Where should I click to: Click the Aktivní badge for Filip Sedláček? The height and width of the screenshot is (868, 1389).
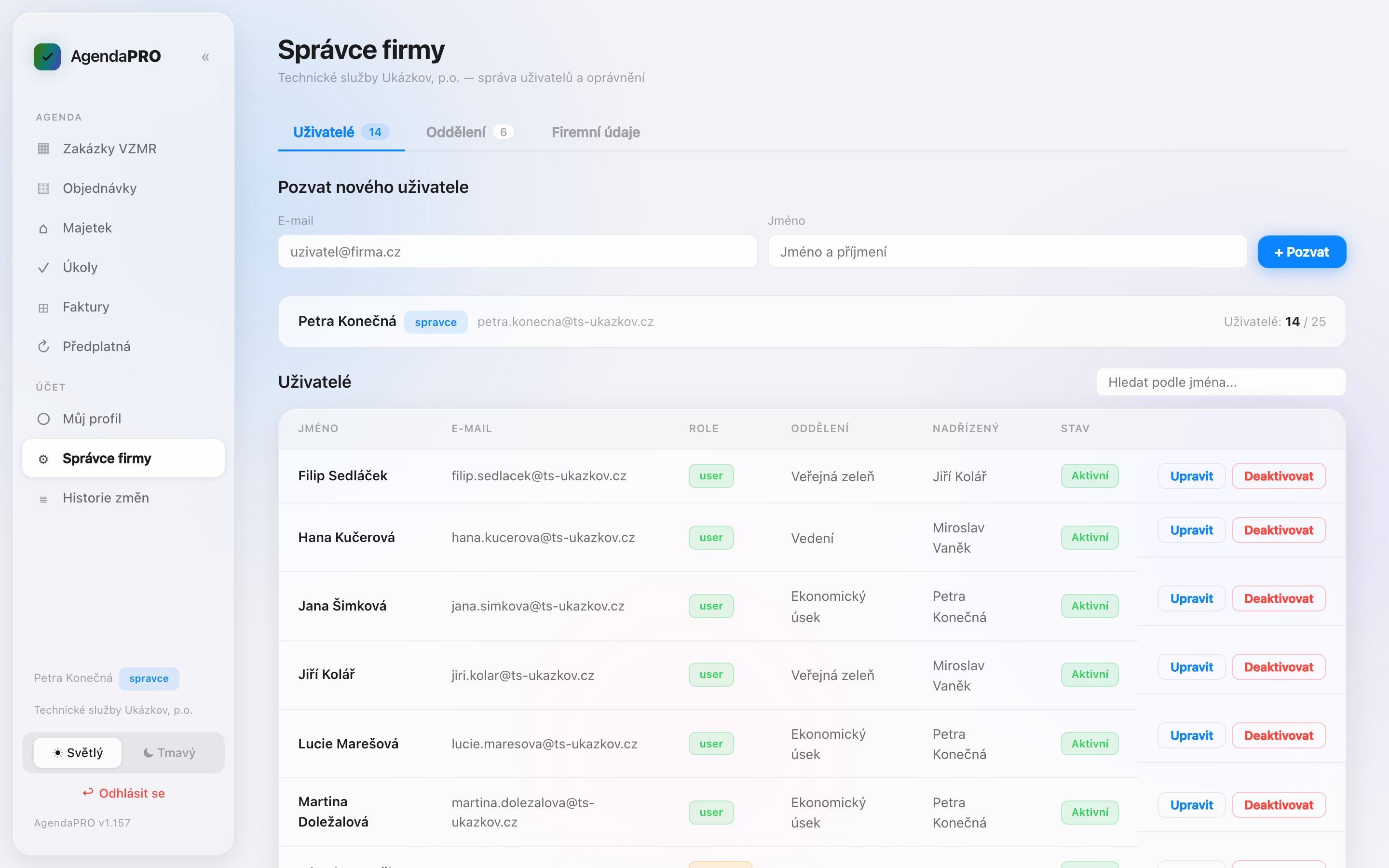[1089, 476]
